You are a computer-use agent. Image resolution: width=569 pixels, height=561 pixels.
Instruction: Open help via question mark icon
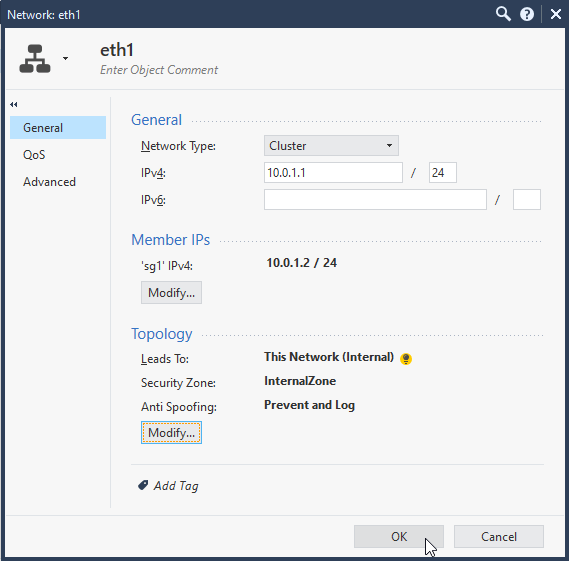527,15
